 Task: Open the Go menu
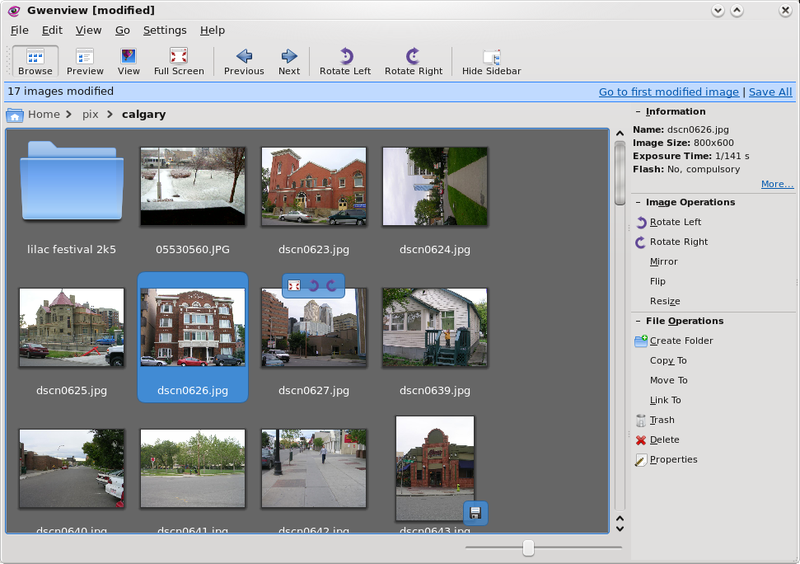[x=122, y=31]
